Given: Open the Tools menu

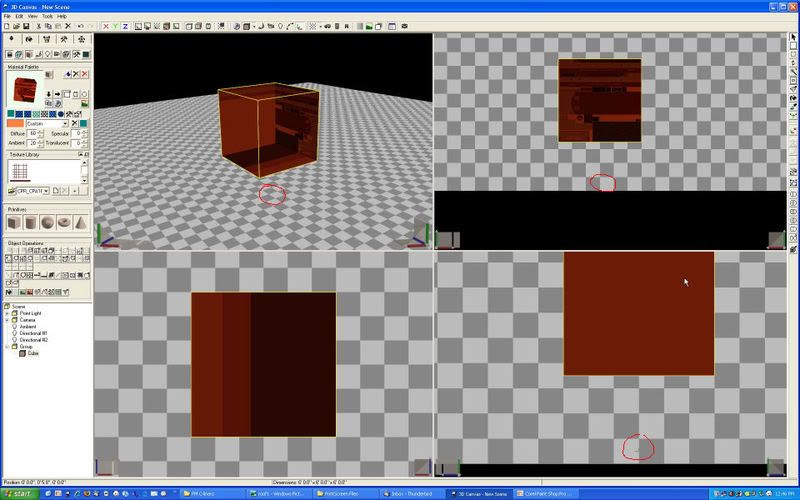Looking at the screenshot, I should coord(47,16).
